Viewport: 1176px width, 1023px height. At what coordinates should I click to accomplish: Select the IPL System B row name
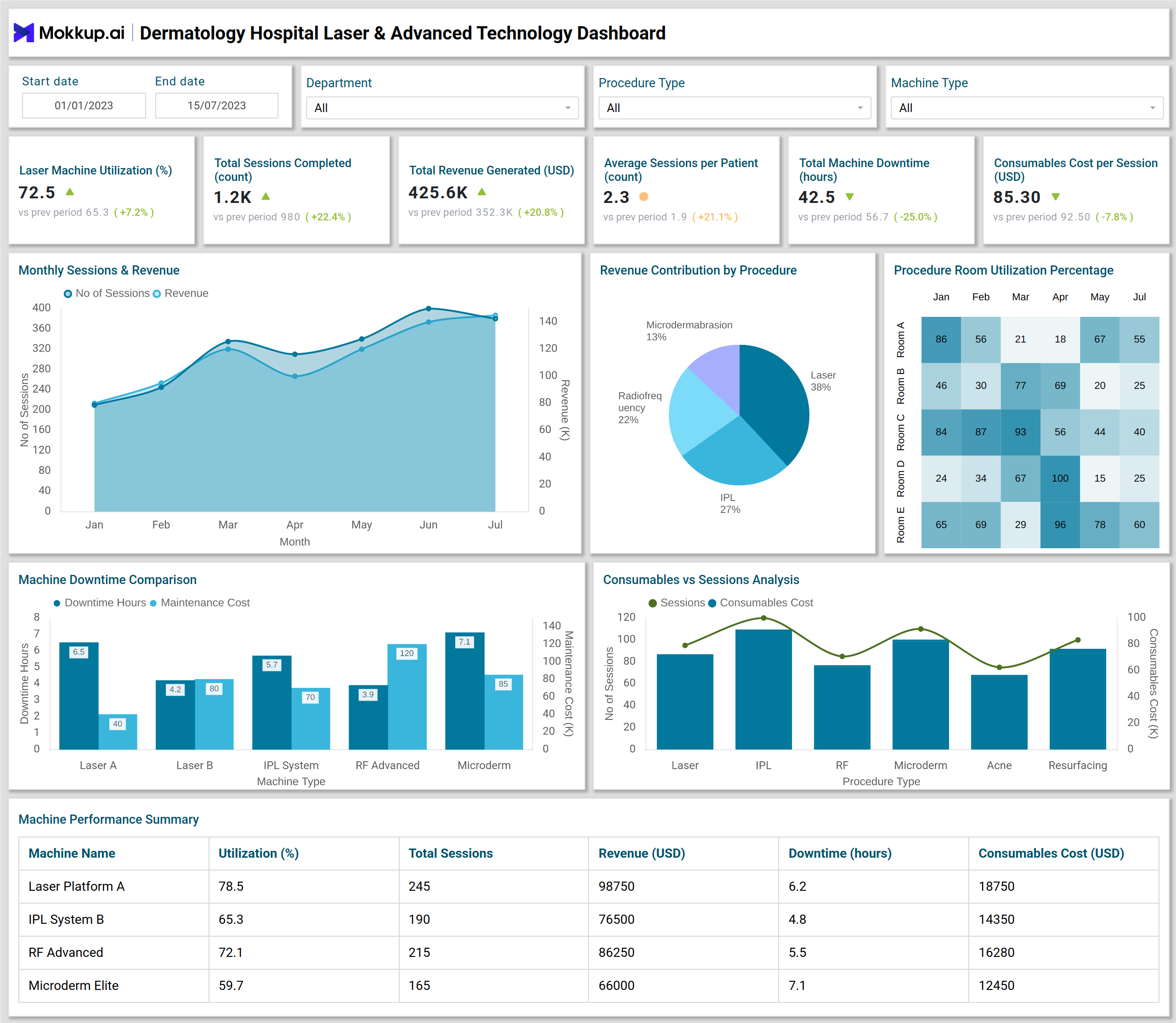[66, 920]
